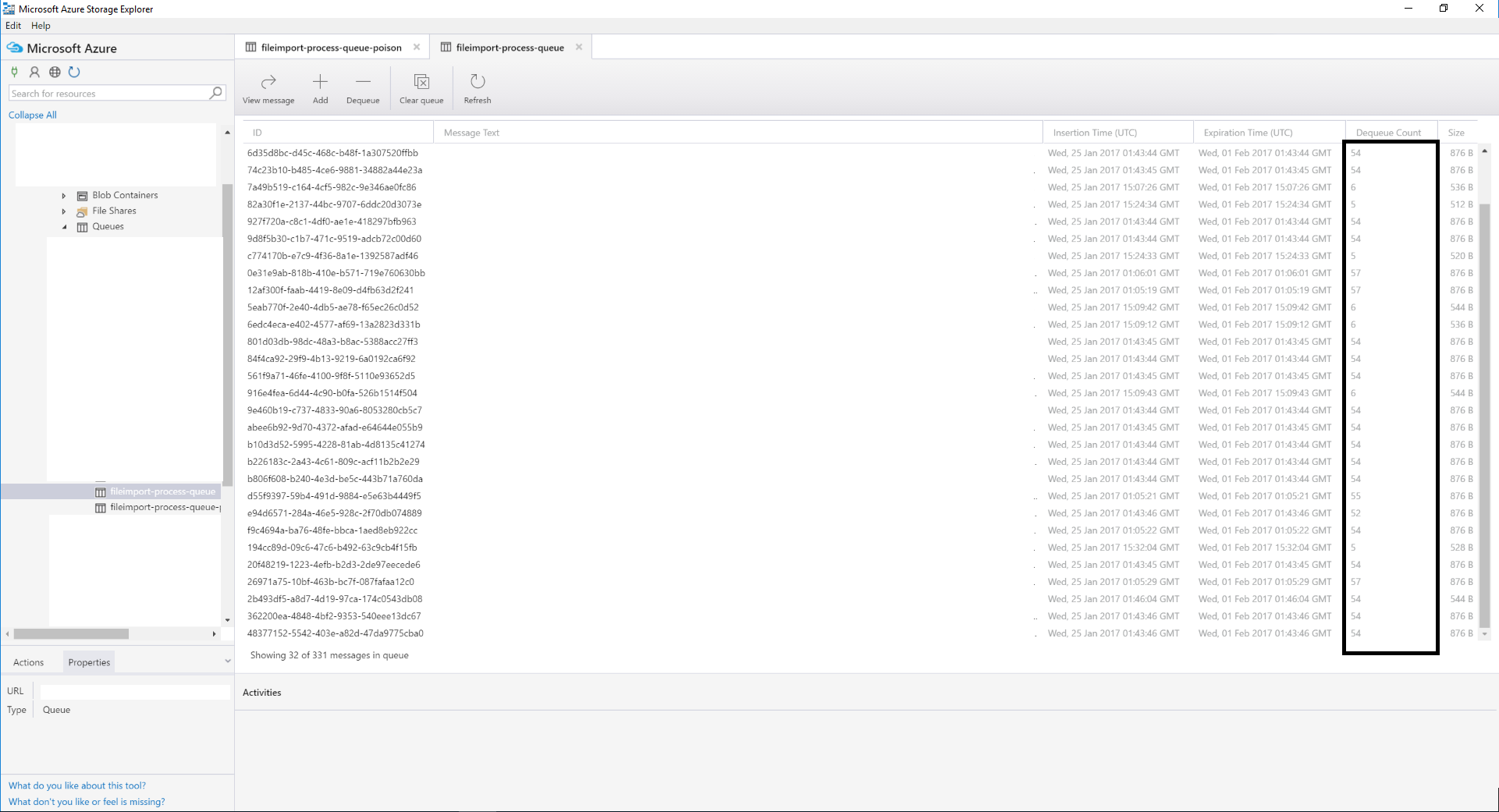Open 'What do you like about this tool?' link

pyautogui.click(x=77, y=785)
